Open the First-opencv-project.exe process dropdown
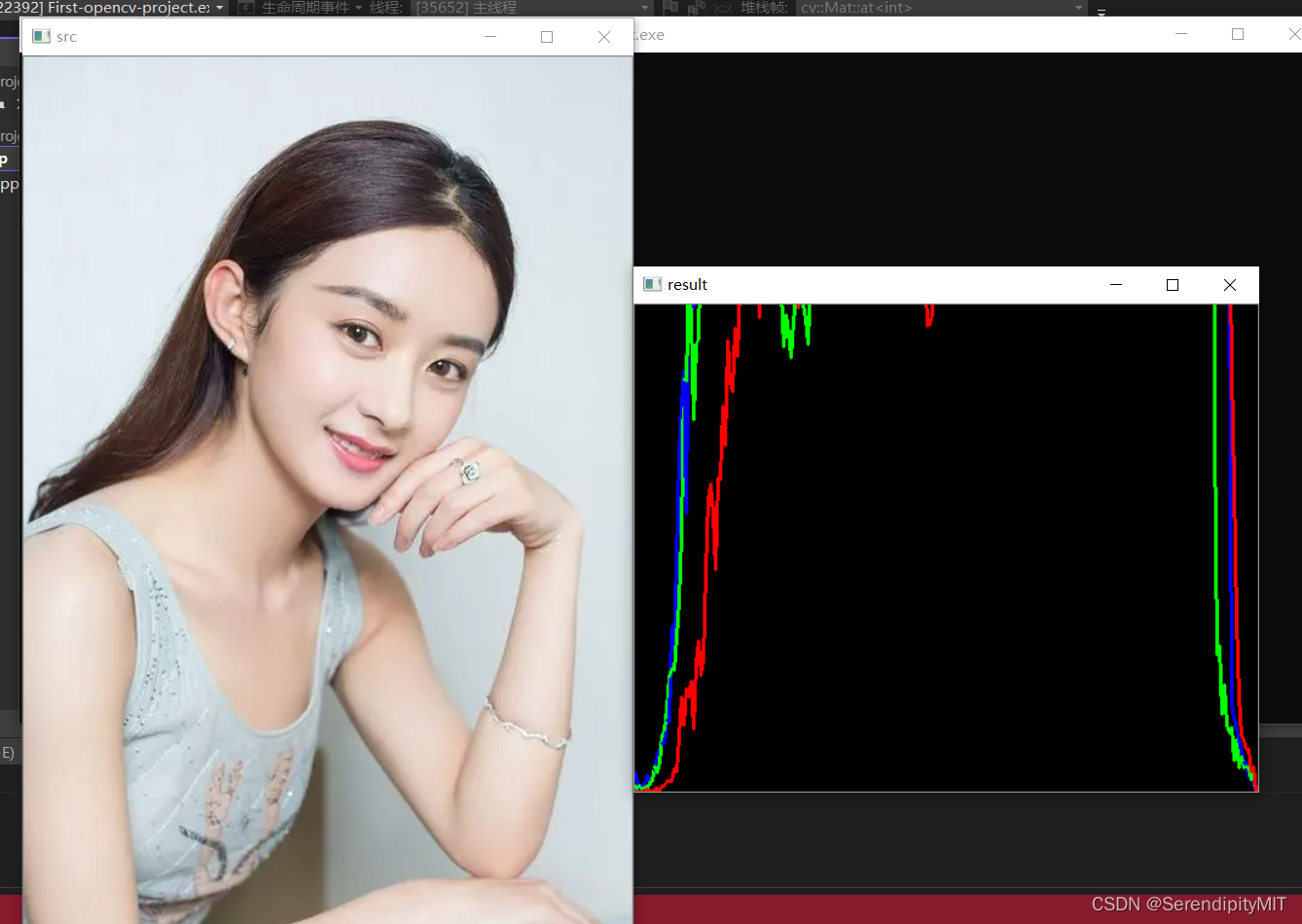This screenshot has height=924, width=1302. coord(219,7)
